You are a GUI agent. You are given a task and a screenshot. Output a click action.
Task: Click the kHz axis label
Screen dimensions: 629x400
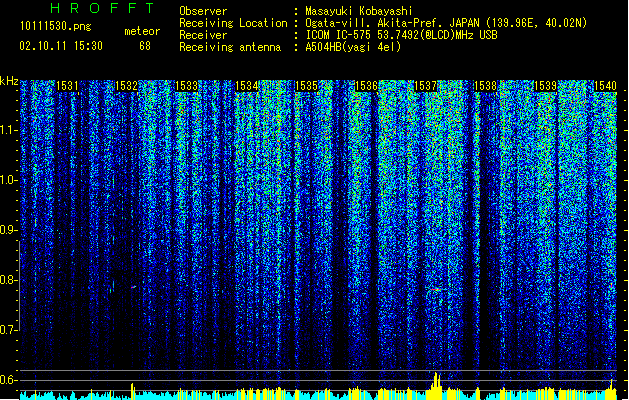[9, 81]
